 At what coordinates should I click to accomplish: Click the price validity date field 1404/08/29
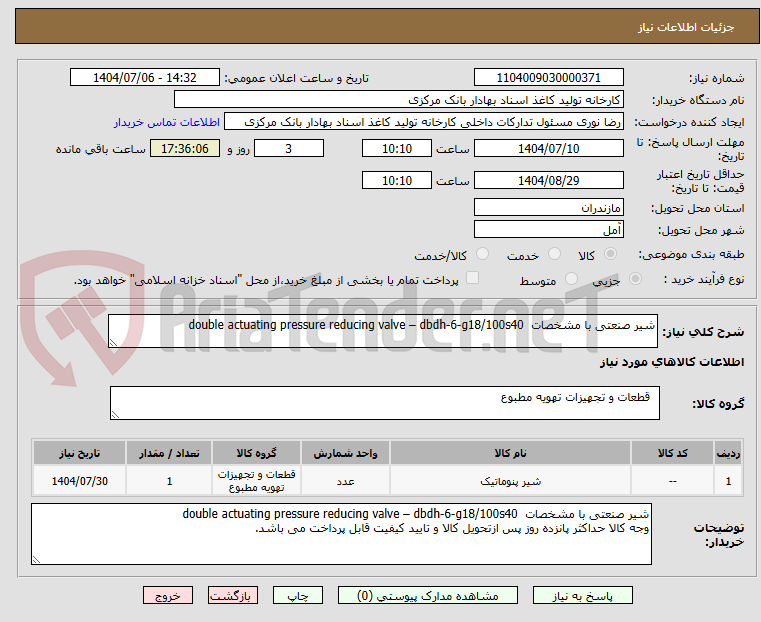[548, 181]
